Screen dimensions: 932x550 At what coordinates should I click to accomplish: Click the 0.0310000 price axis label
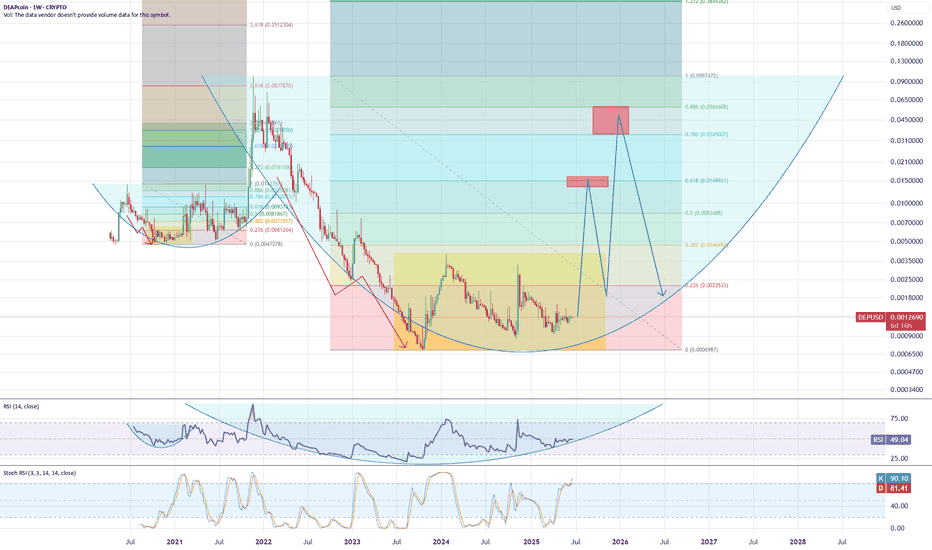906,141
